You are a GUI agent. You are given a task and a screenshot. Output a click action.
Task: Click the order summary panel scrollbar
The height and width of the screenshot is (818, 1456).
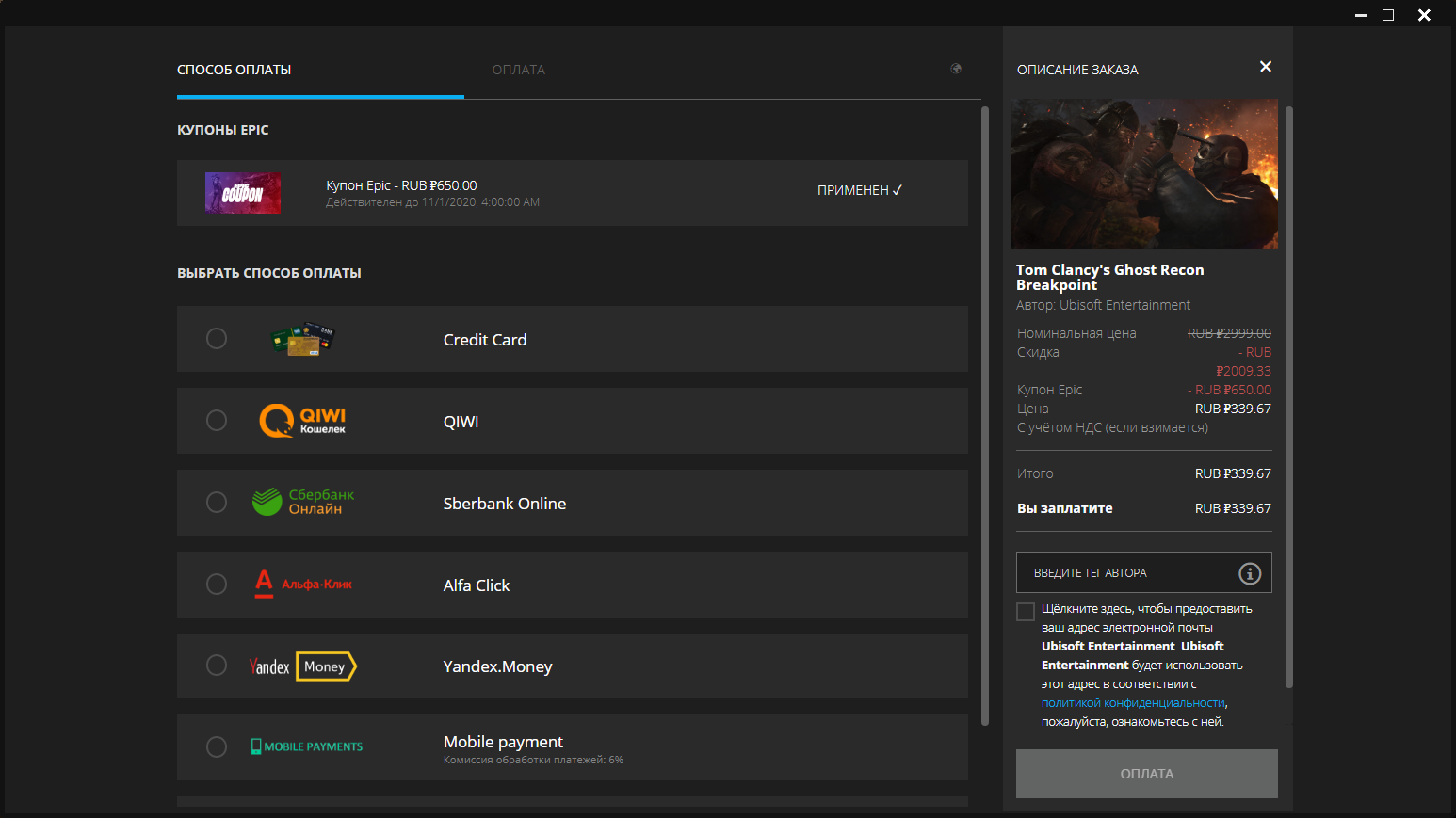click(x=1289, y=396)
